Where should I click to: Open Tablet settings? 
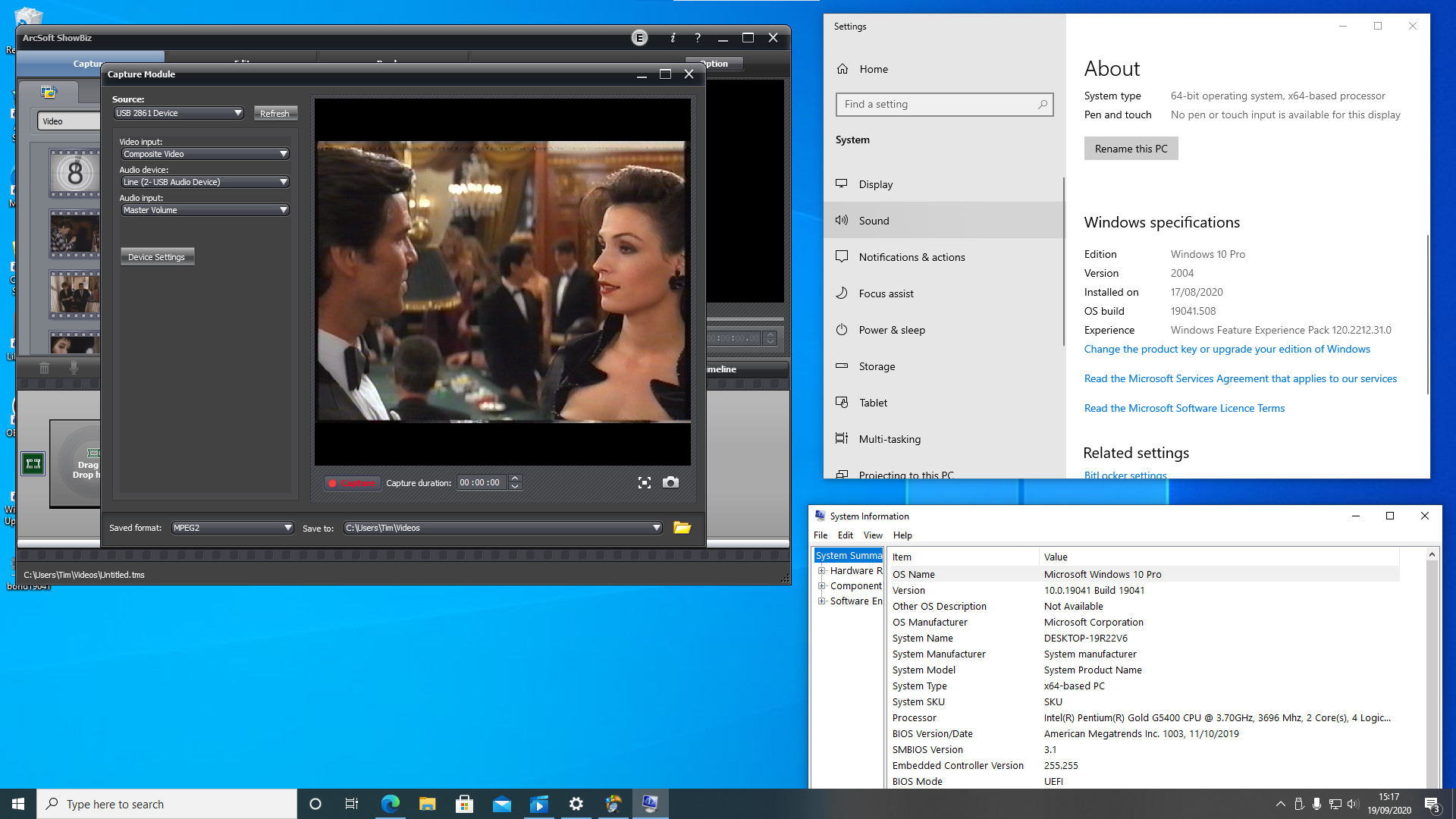click(943, 403)
